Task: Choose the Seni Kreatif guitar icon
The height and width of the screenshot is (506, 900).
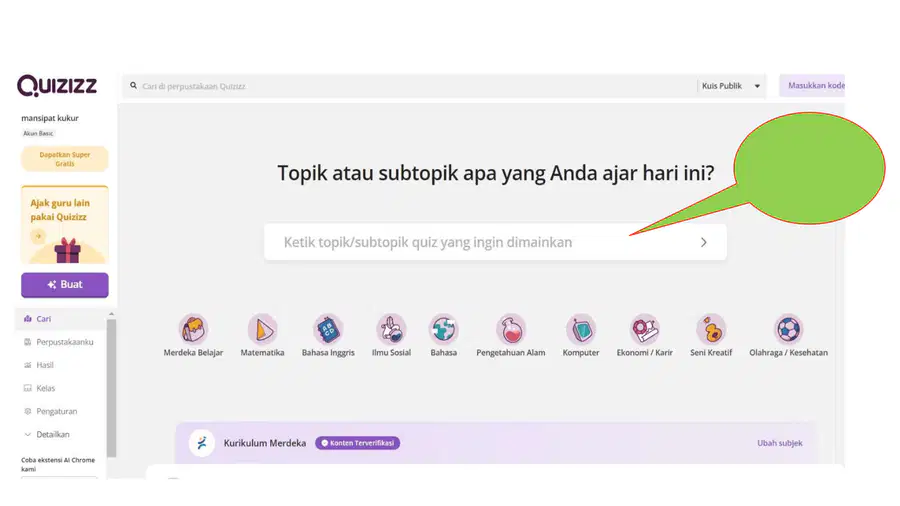Action: pyautogui.click(x=711, y=329)
